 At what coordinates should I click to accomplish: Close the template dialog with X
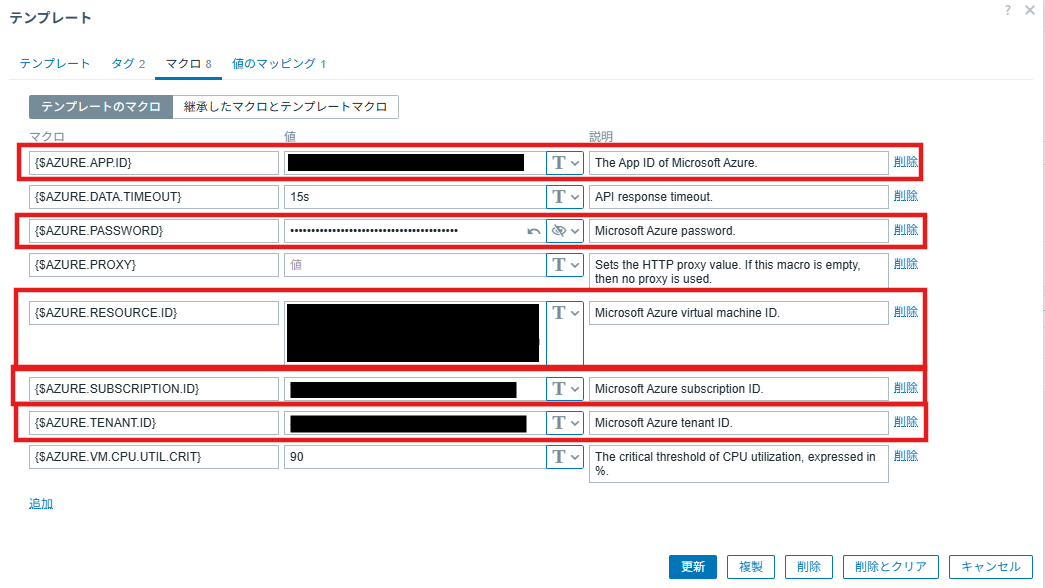[x=1029, y=10]
